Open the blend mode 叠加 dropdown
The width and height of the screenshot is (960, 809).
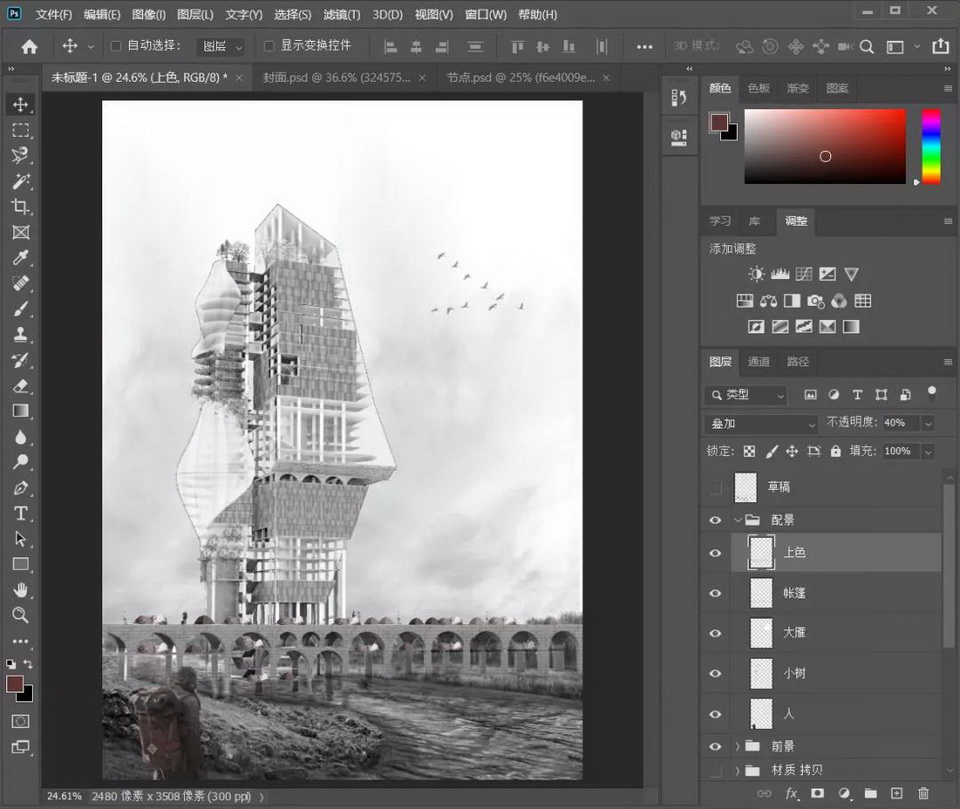(762, 424)
